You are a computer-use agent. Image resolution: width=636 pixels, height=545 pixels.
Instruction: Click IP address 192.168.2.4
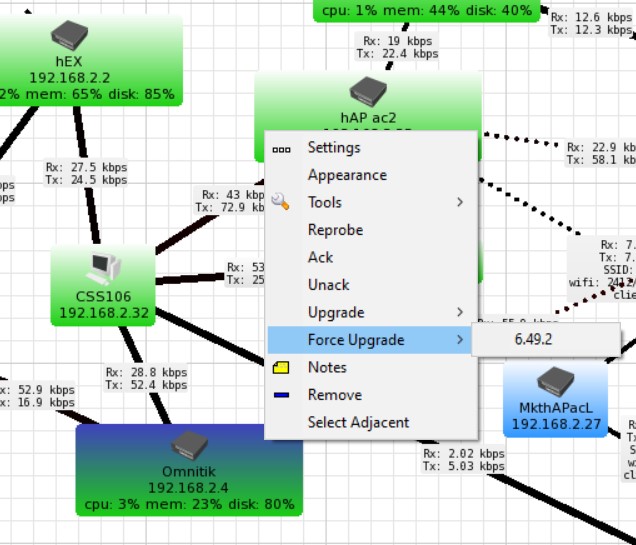point(188,488)
